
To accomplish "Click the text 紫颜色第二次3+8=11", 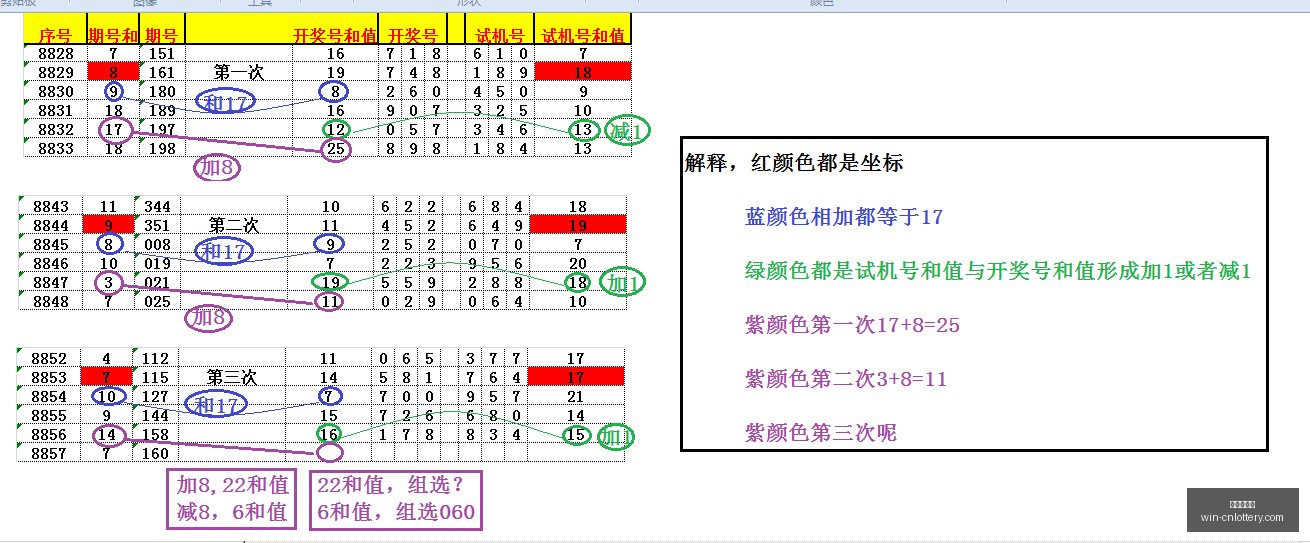I will click(x=846, y=379).
